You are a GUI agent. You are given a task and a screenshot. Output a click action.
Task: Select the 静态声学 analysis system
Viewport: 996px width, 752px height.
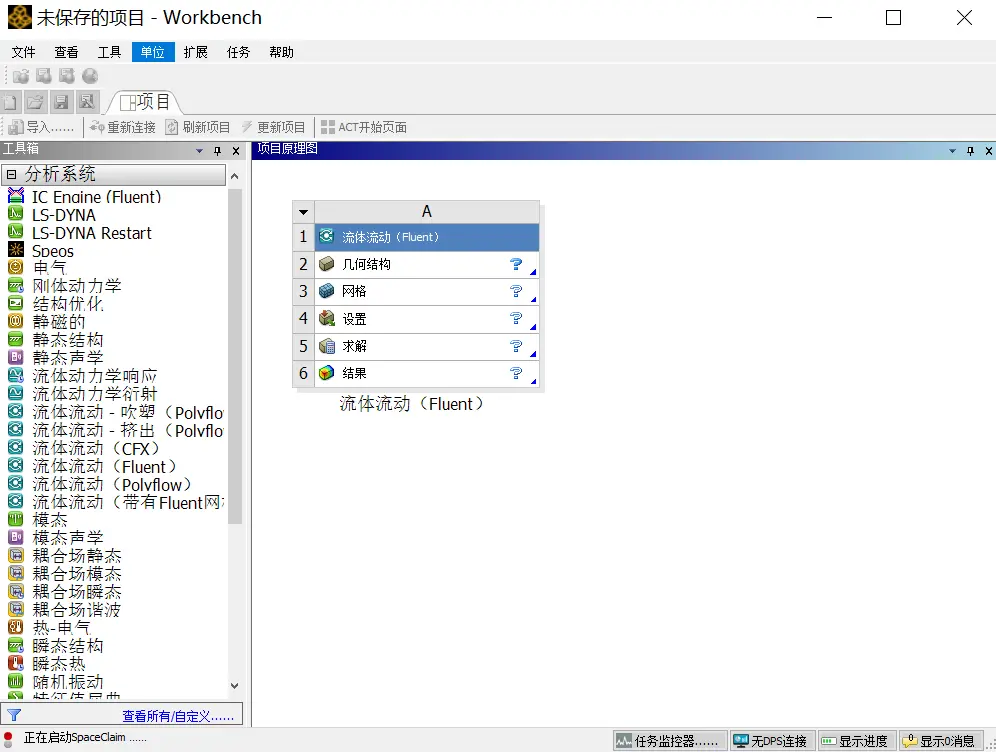[67, 358]
